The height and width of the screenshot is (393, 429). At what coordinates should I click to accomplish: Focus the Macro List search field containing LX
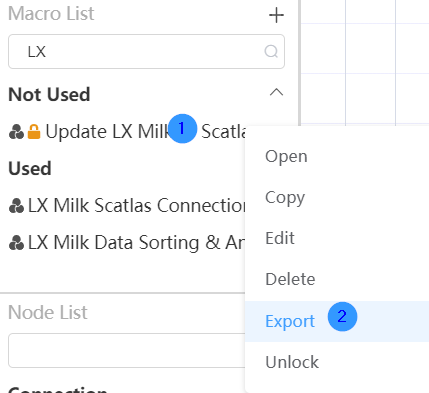[146, 52]
